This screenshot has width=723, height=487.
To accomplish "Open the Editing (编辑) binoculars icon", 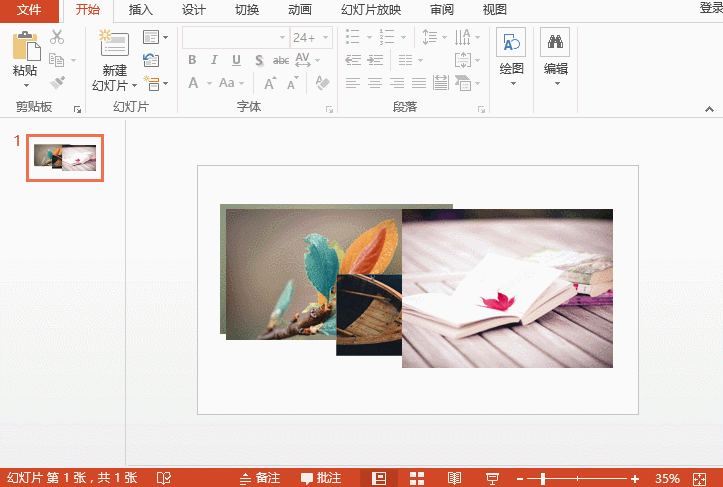I will [x=555, y=43].
